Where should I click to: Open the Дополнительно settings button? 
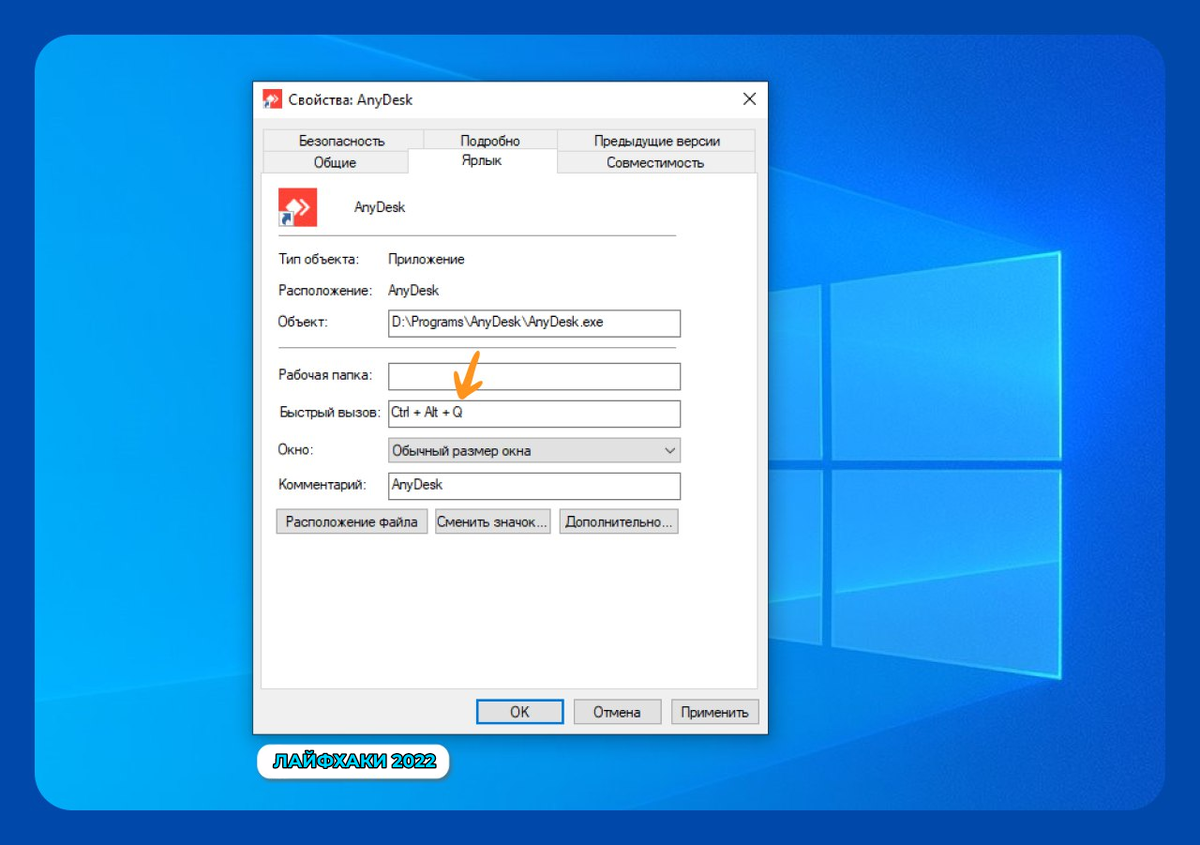(x=619, y=521)
